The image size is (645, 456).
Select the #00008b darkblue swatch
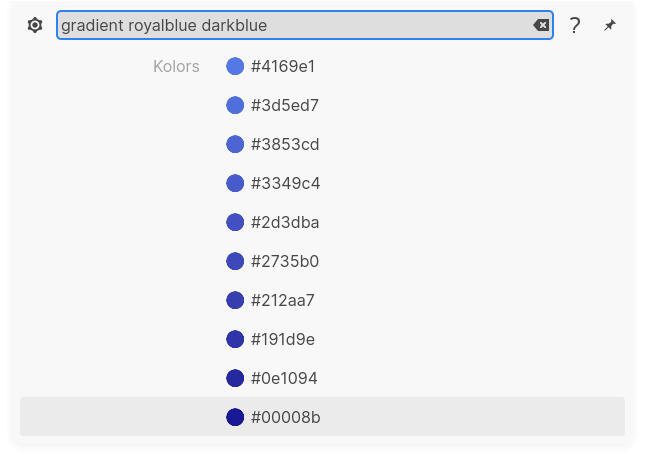235,417
